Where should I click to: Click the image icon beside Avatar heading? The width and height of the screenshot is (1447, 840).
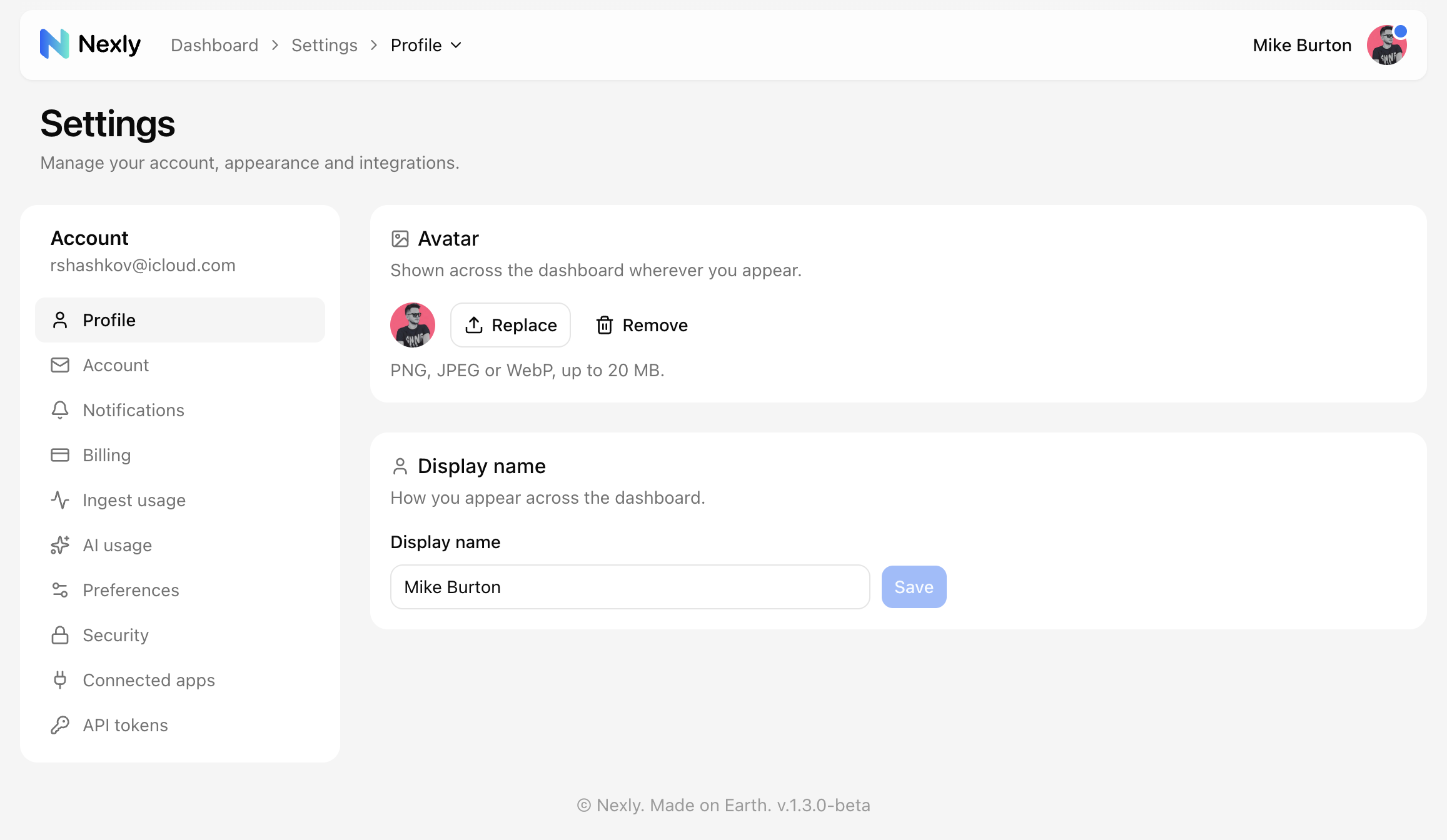400,239
